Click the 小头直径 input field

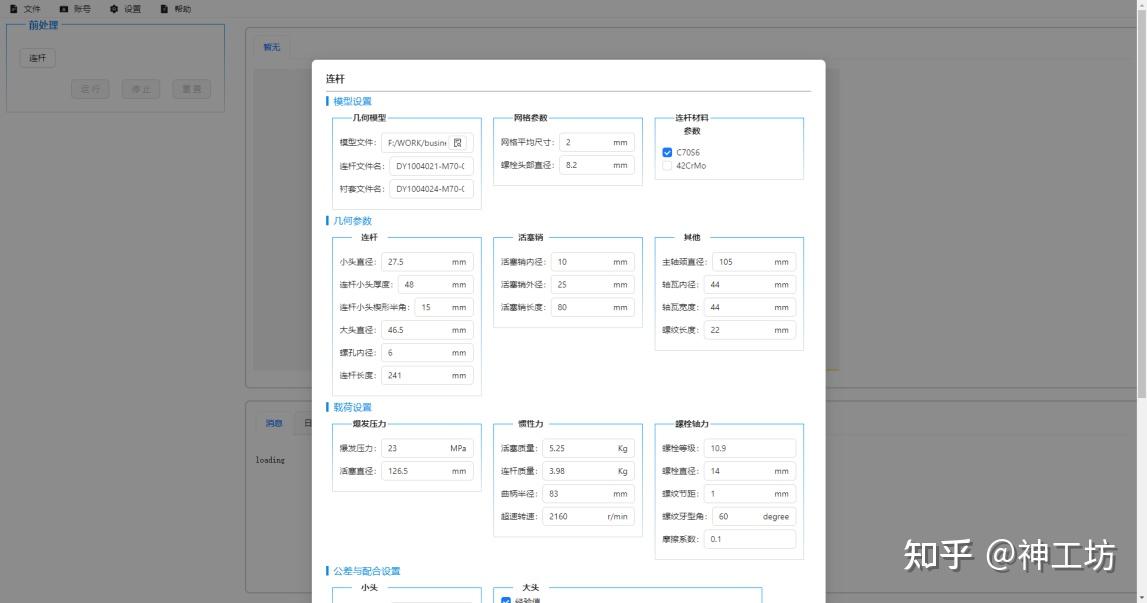pyautogui.click(x=427, y=262)
